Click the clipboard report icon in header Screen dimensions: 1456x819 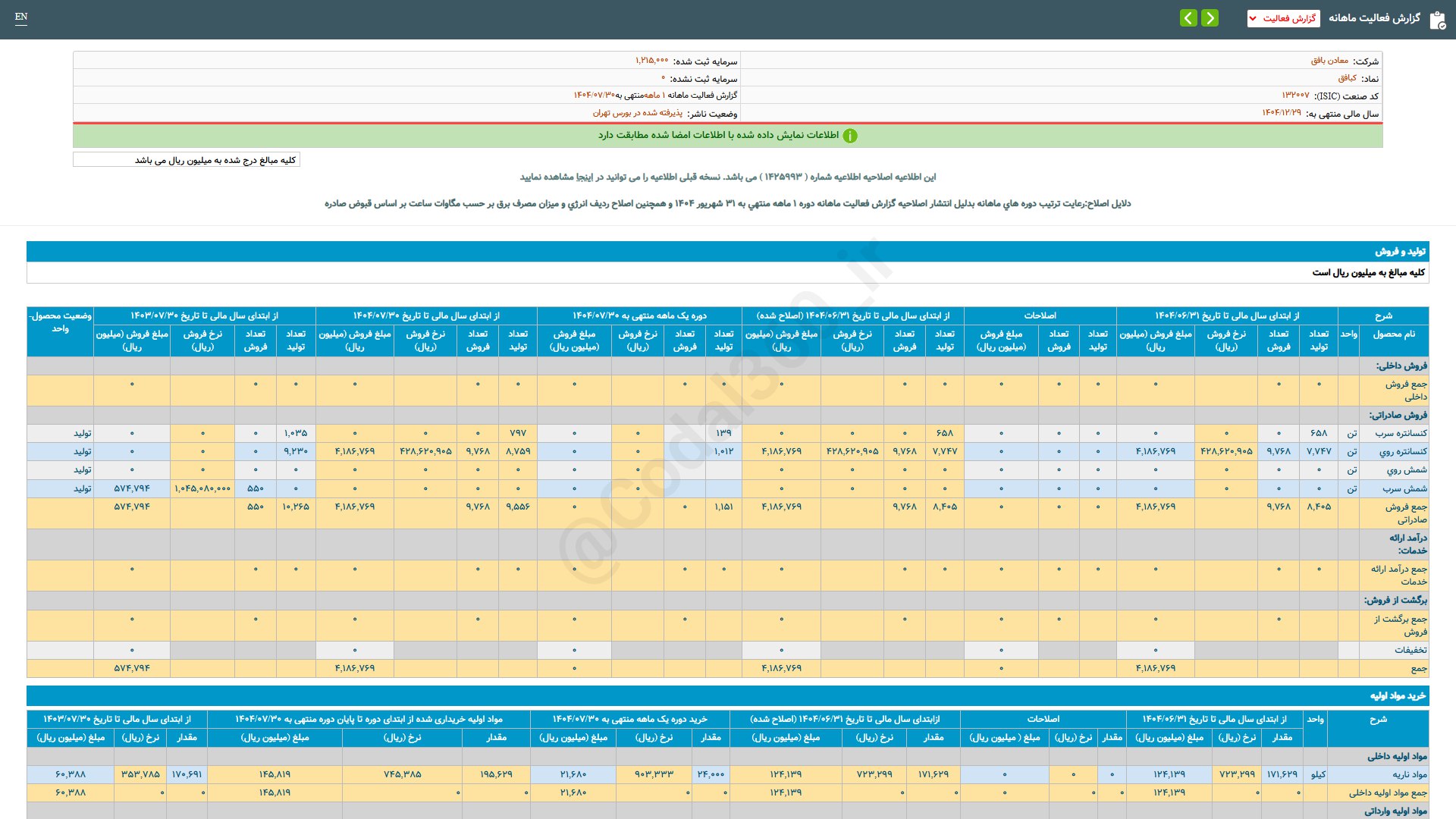pyautogui.click(x=1437, y=19)
